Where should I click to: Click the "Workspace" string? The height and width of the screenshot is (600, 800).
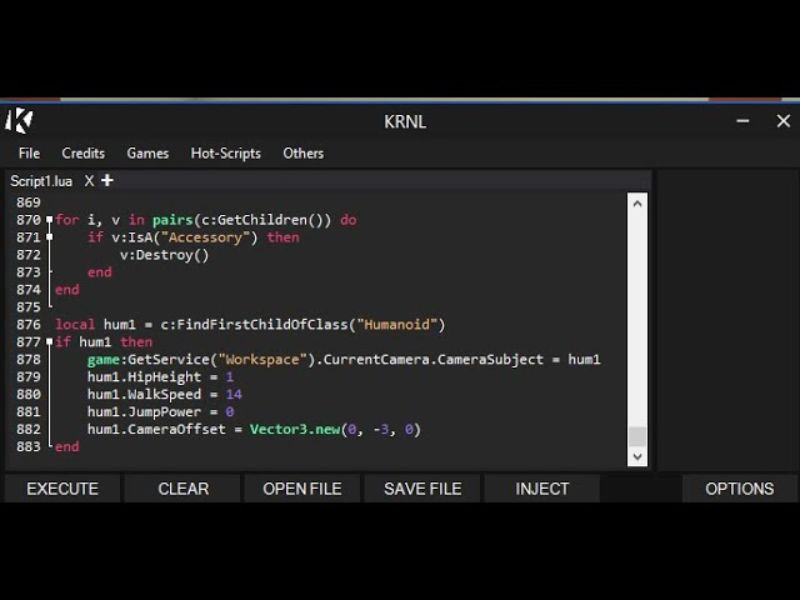(x=262, y=360)
